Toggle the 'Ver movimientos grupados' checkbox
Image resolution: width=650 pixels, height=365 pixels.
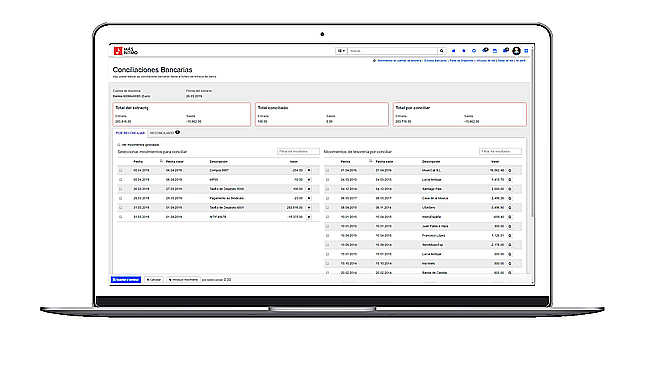click(119, 145)
